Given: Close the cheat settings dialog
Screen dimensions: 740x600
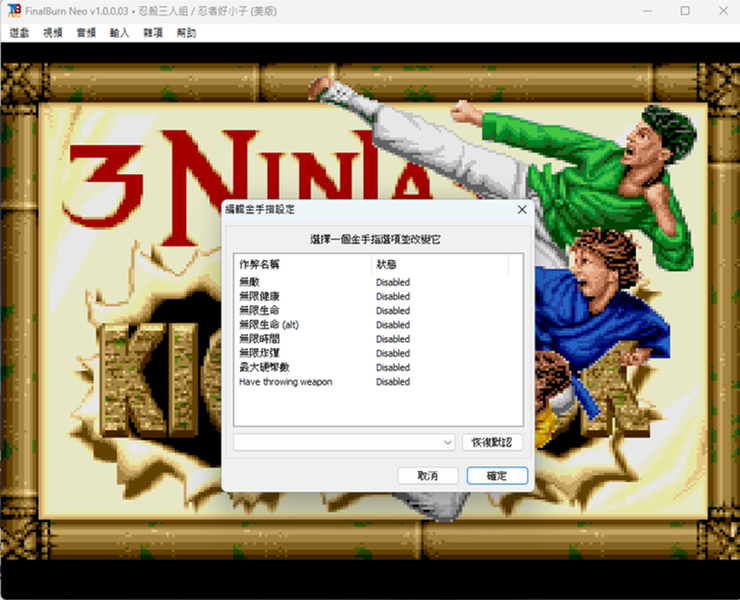Looking at the screenshot, I should [522, 210].
